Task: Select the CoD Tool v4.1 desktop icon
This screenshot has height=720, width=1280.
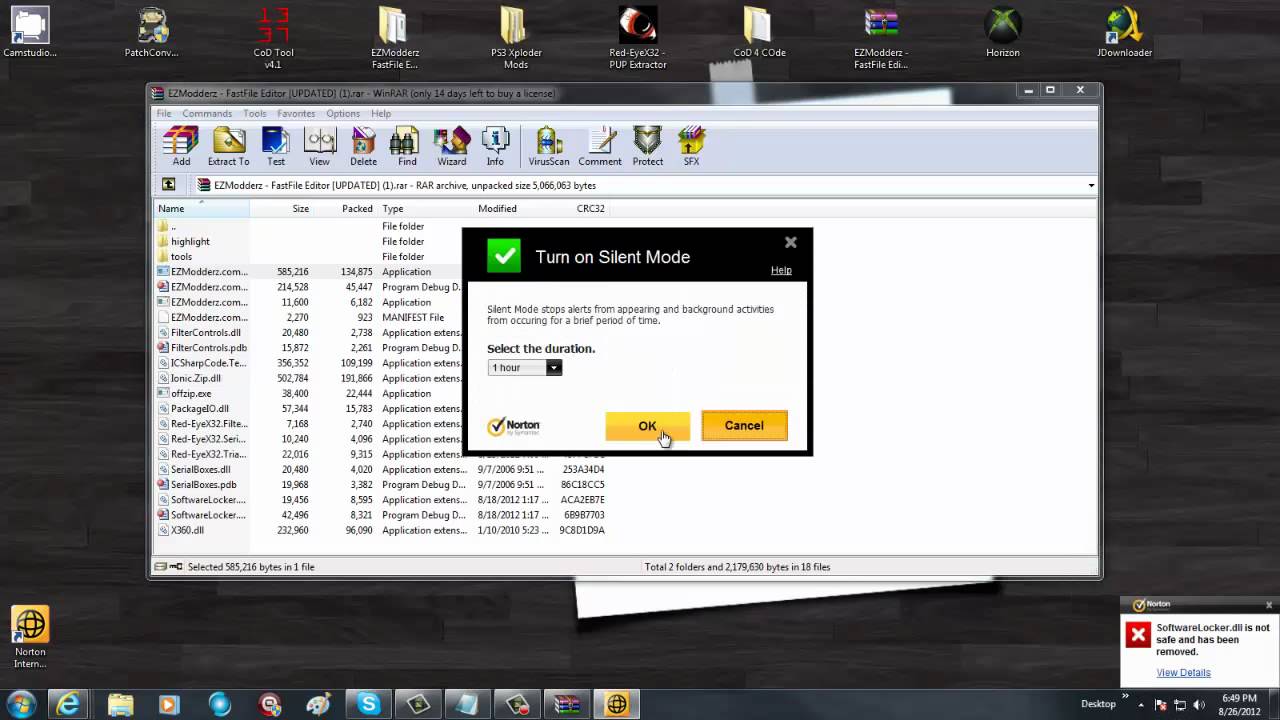Action: [273, 38]
